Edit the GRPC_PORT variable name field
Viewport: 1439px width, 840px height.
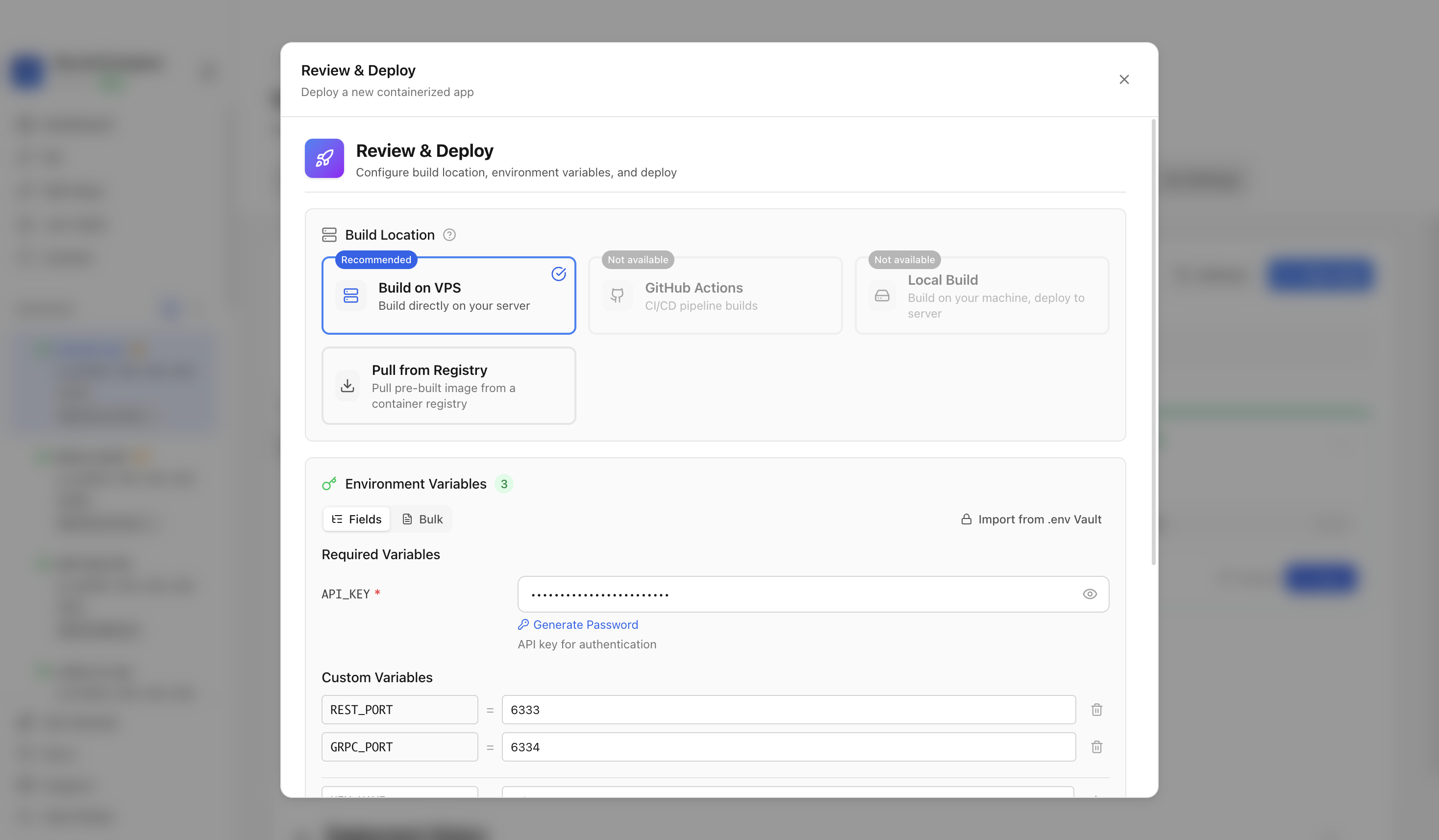coord(399,746)
